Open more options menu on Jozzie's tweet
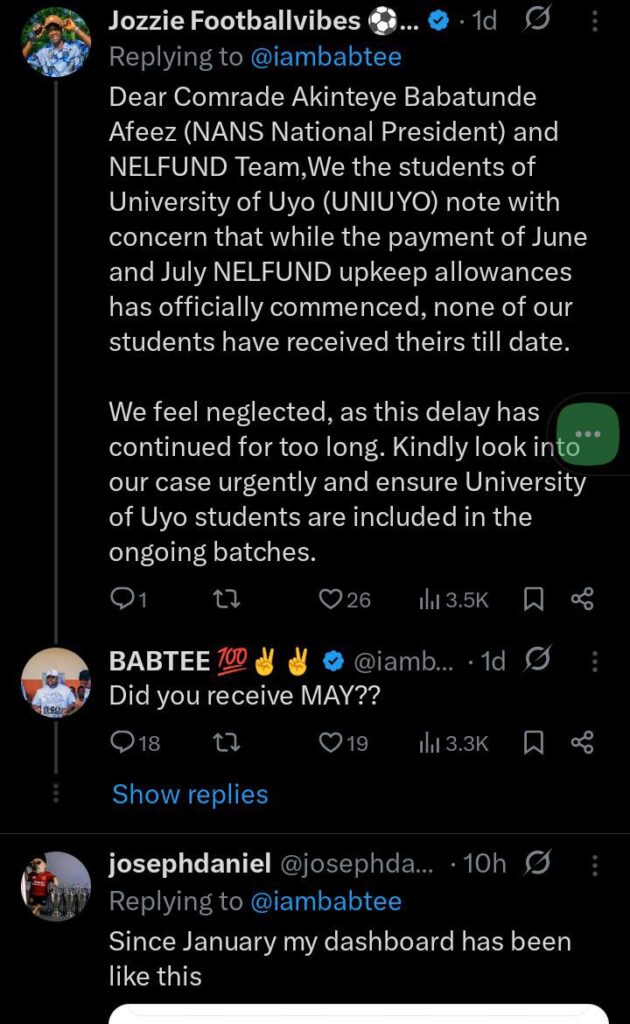 click(594, 21)
